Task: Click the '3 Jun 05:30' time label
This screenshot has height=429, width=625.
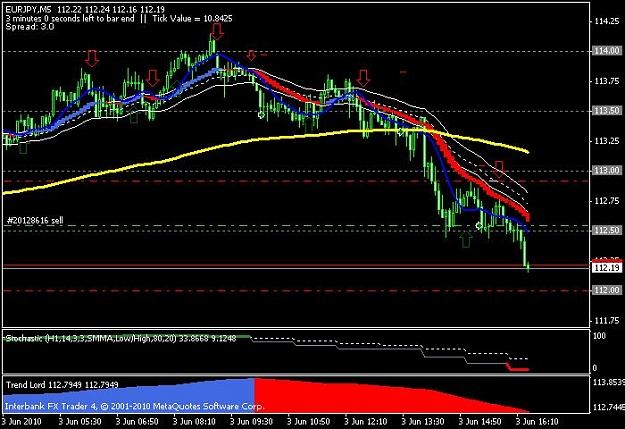Action: (x=80, y=421)
